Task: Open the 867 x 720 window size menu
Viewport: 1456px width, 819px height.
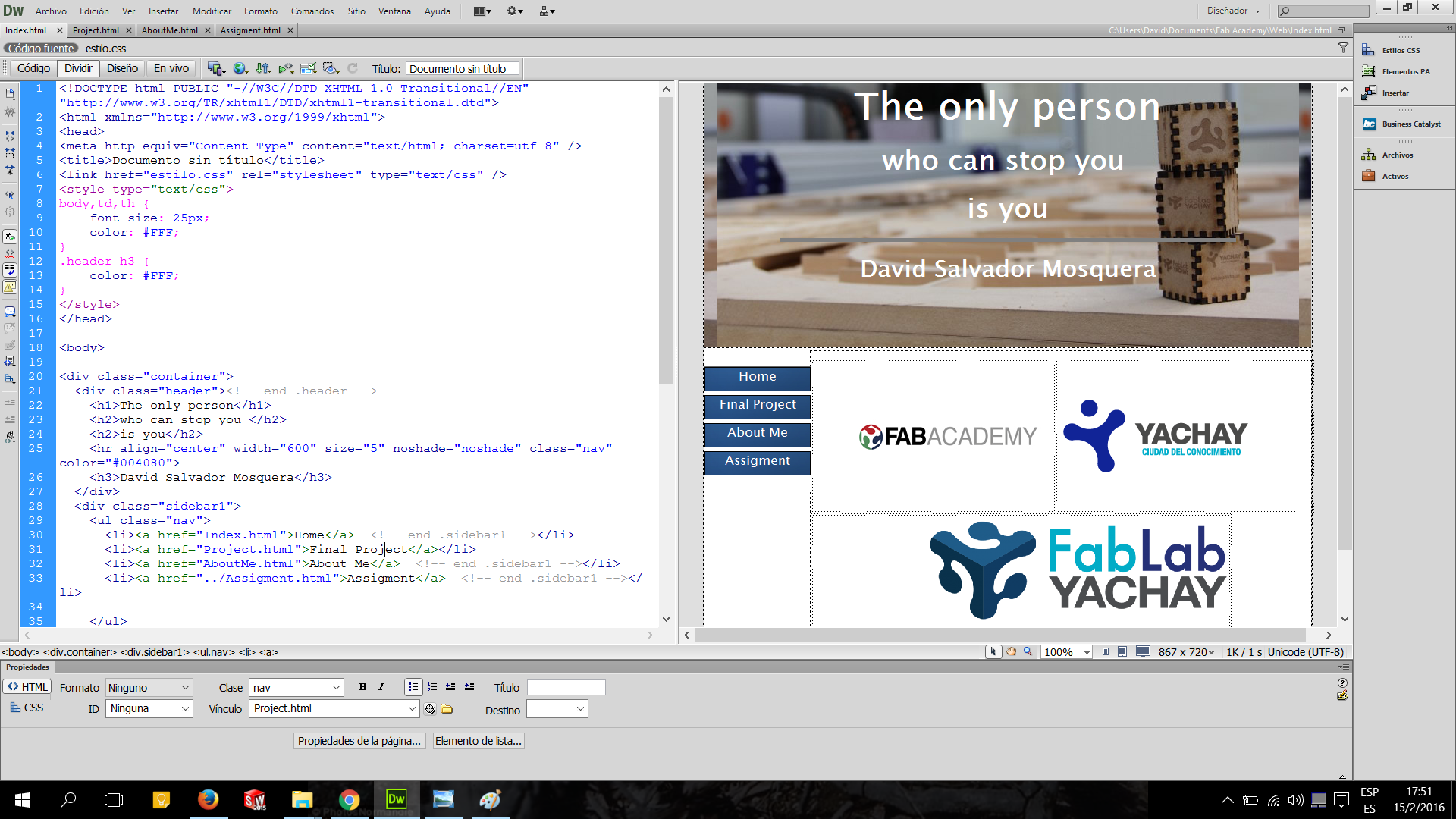Action: [x=1186, y=652]
